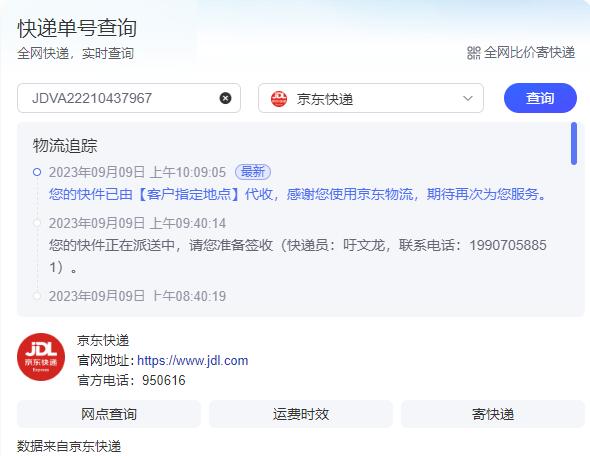Click the QR code icon near 全网比价寄快递

473,53
